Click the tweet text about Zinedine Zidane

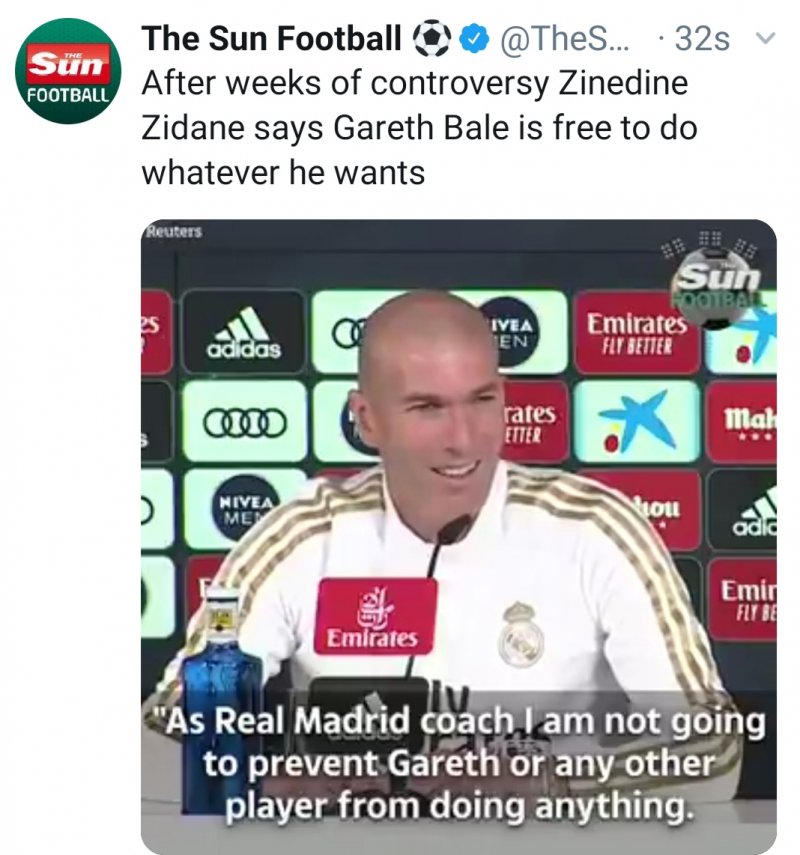[419, 128]
